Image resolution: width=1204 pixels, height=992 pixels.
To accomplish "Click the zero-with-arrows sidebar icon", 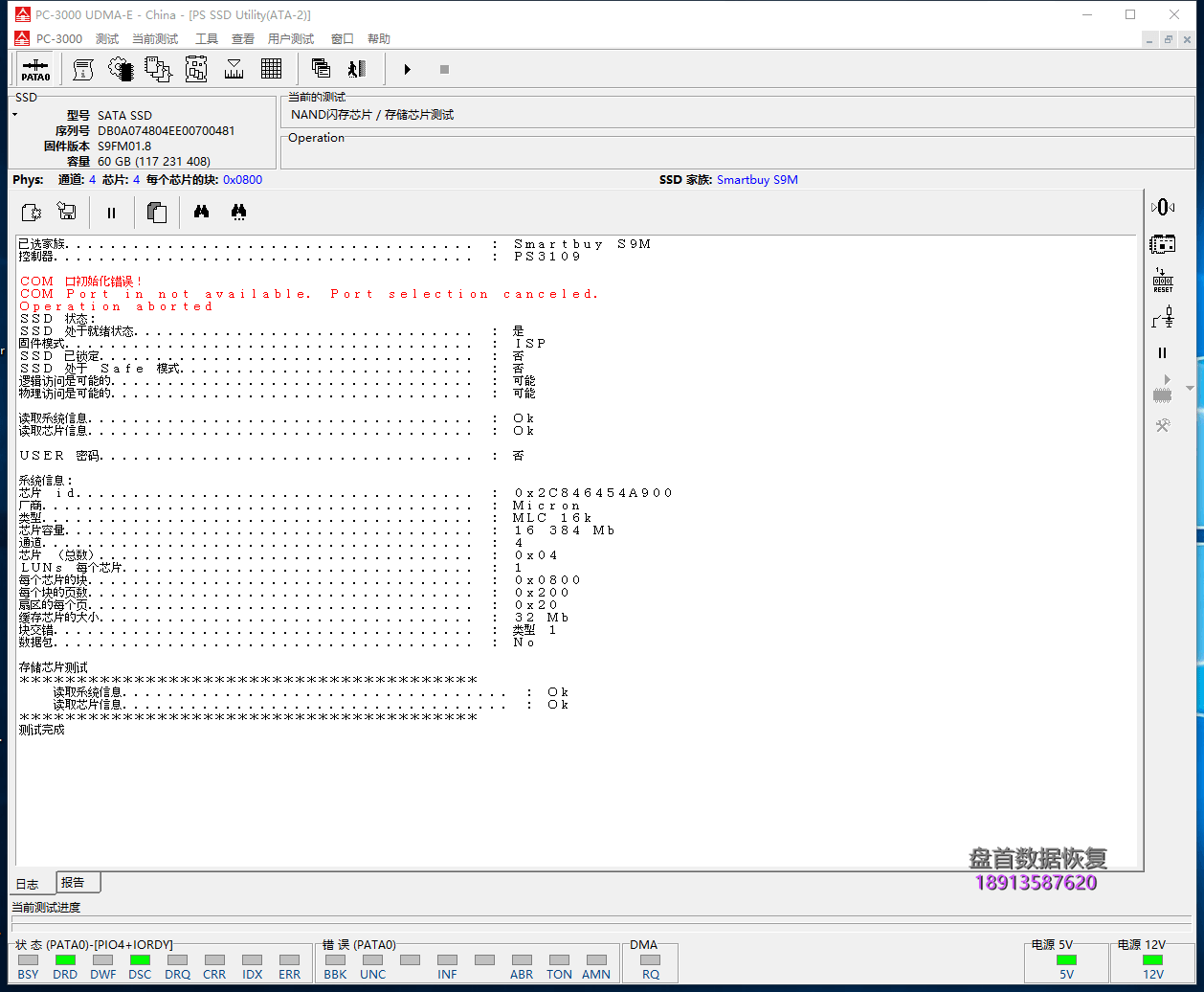I will click(x=1163, y=207).
